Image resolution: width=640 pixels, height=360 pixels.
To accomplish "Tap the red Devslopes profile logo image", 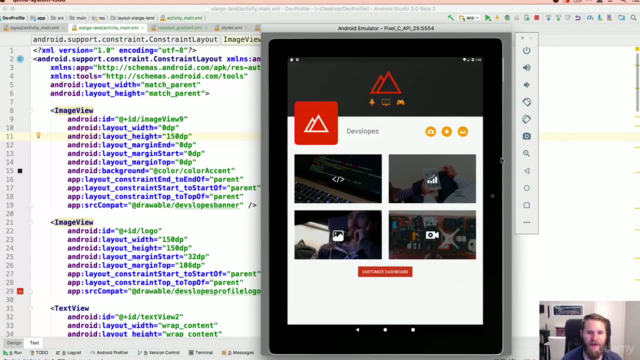I will tap(316, 123).
